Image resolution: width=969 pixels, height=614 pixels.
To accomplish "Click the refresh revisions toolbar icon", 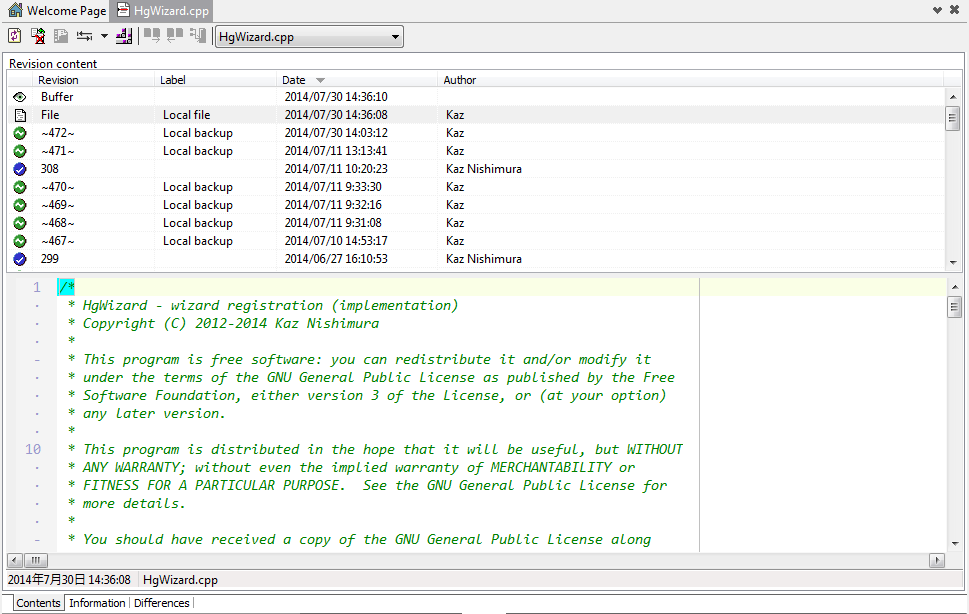I will click(x=14, y=36).
